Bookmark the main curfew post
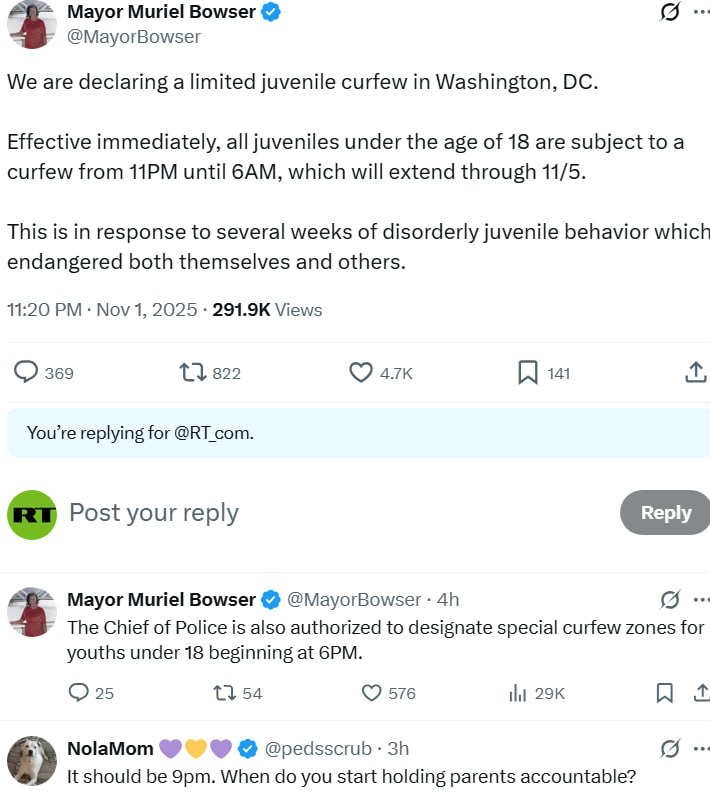 click(x=528, y=373)
